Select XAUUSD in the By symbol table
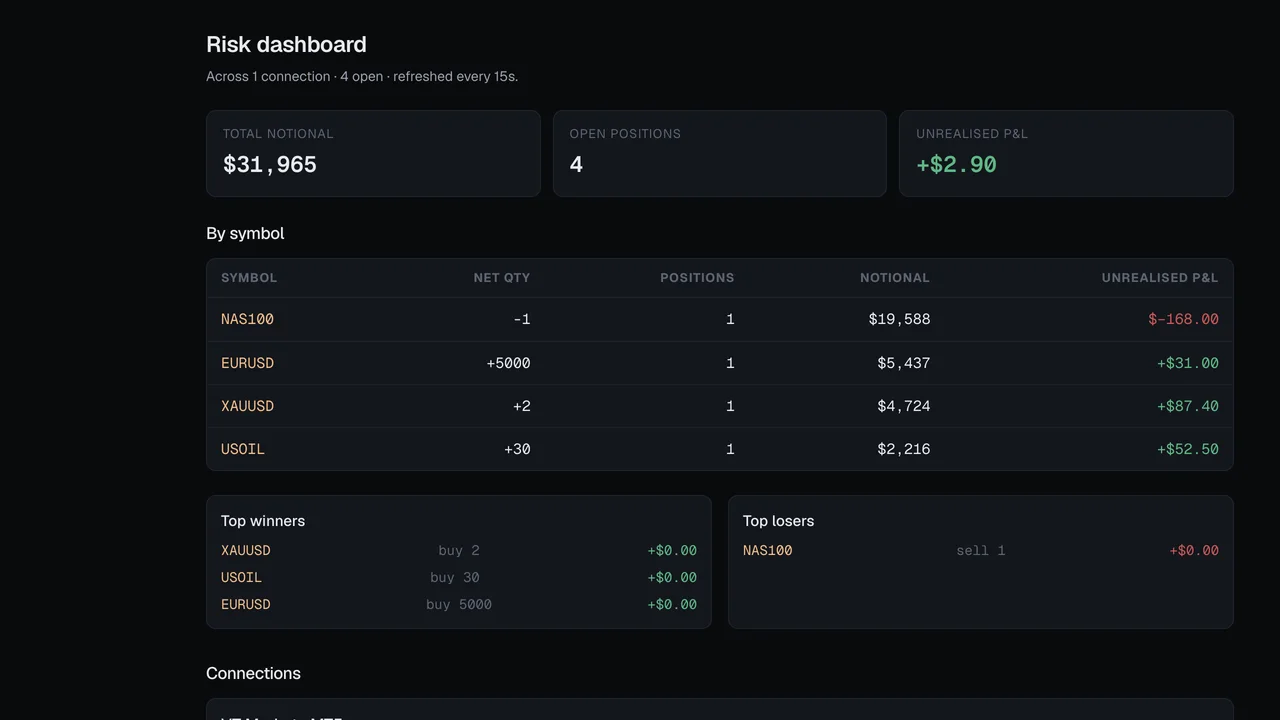Viewport: 1280px width, 720px height. (x=247, y=406)
